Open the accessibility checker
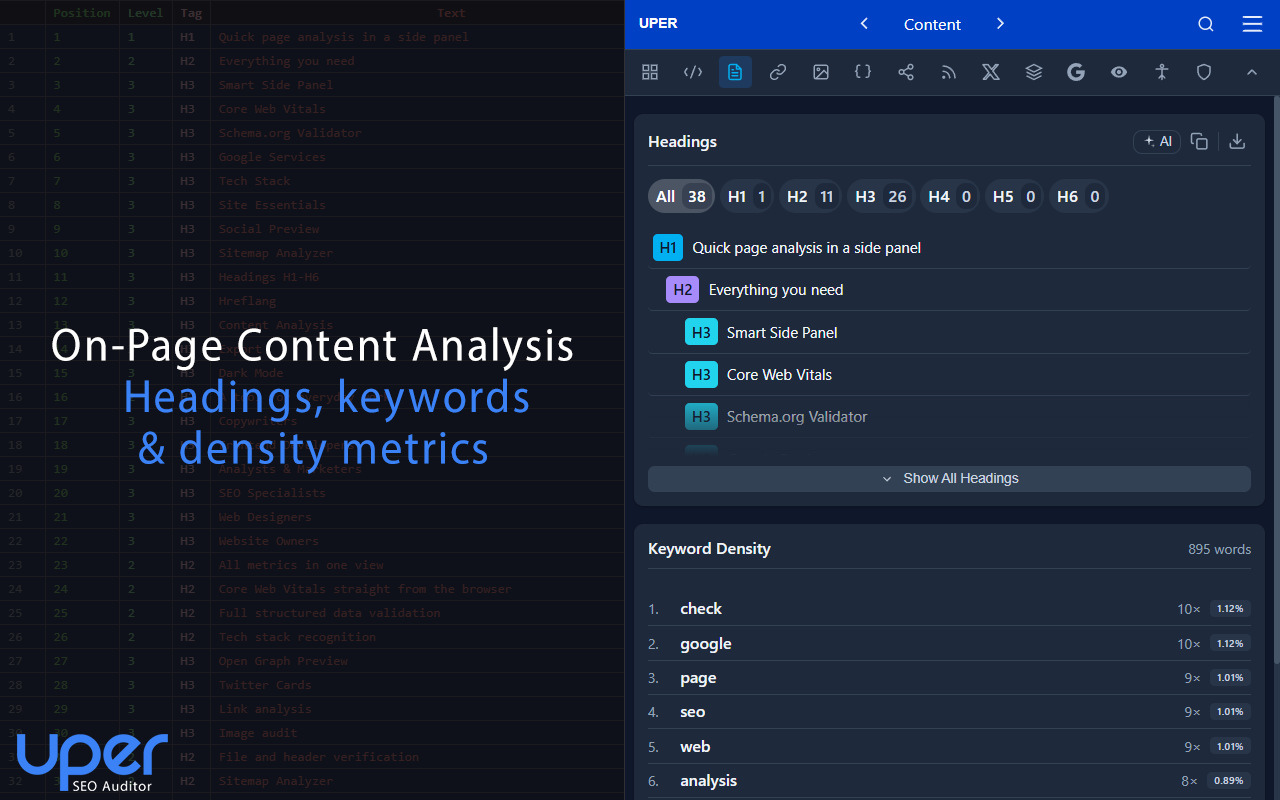The width and height of the screenshot is (1280, 800). pyautogui.click(x=1161, y=72)
